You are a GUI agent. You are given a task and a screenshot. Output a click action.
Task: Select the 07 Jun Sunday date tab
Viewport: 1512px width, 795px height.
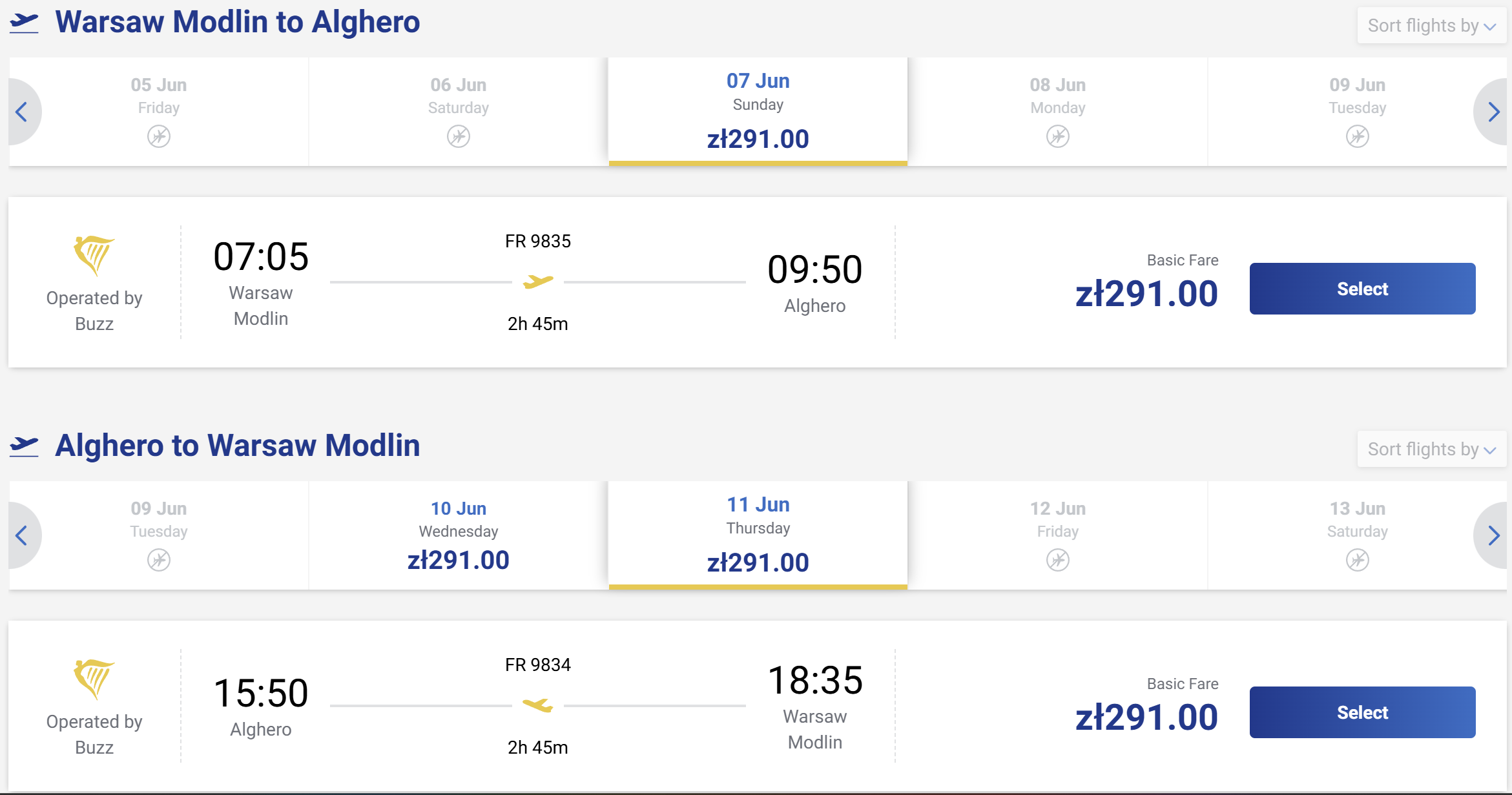pyautogui.click(x=758, y=112)
